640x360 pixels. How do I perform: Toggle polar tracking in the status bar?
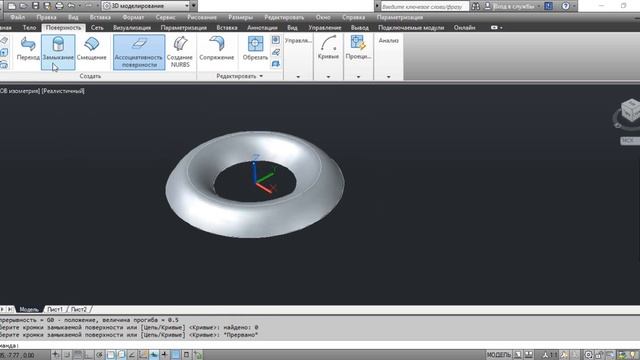(99, 355)
